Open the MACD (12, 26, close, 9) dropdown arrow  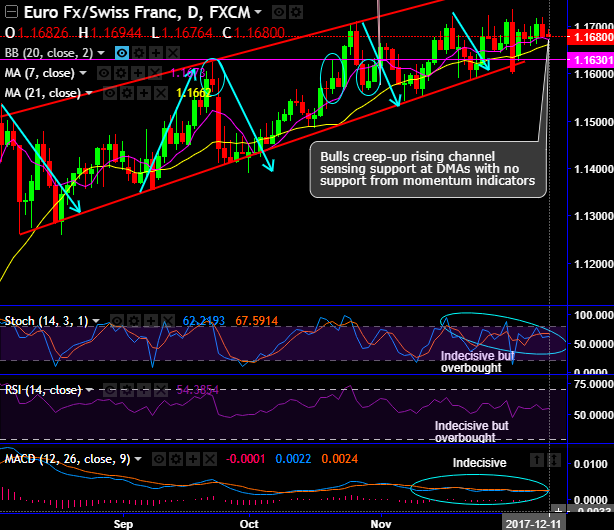pos(138,459)
